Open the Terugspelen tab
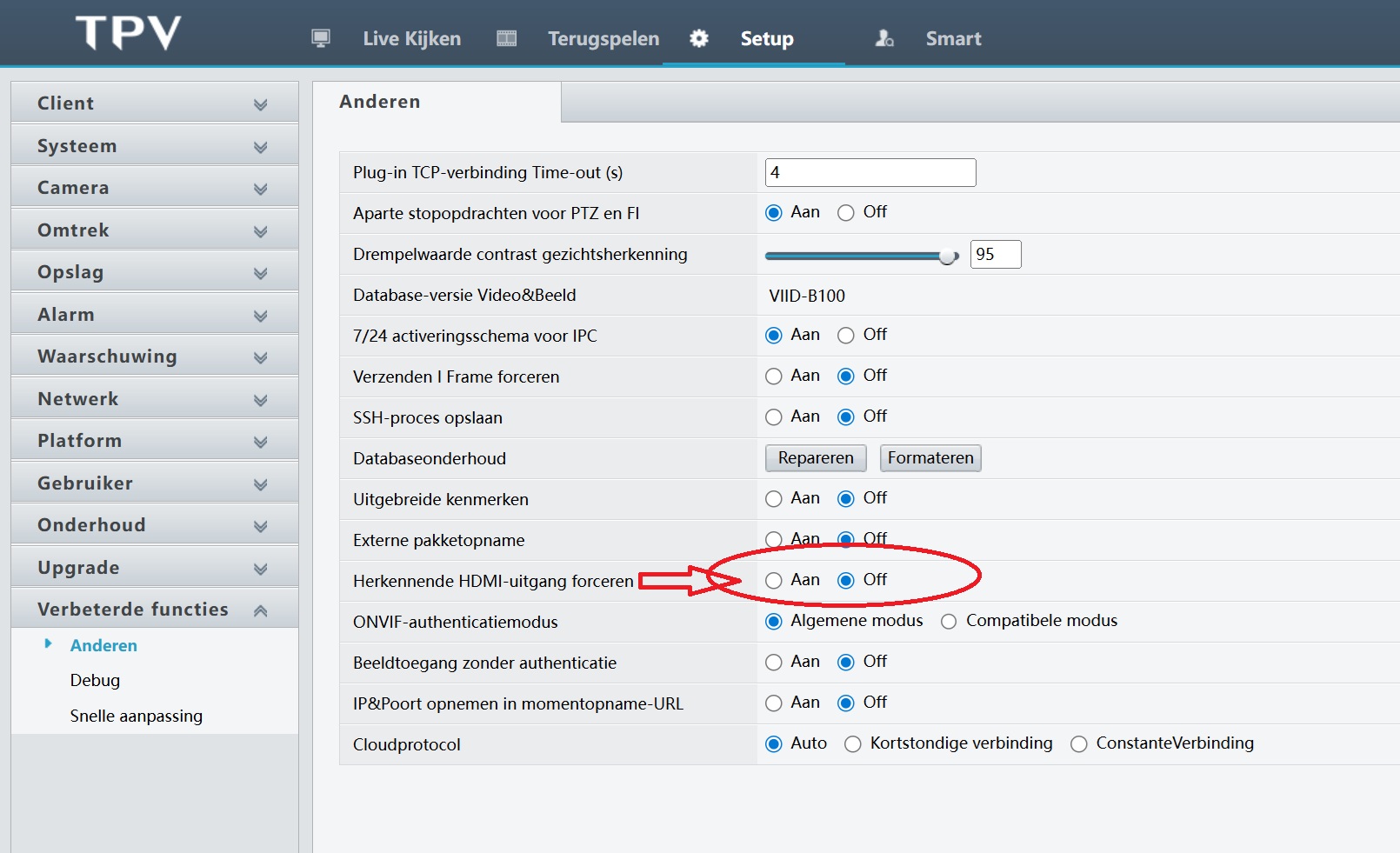The width and height of the screenshot is (1400, 853). point(603,38)
